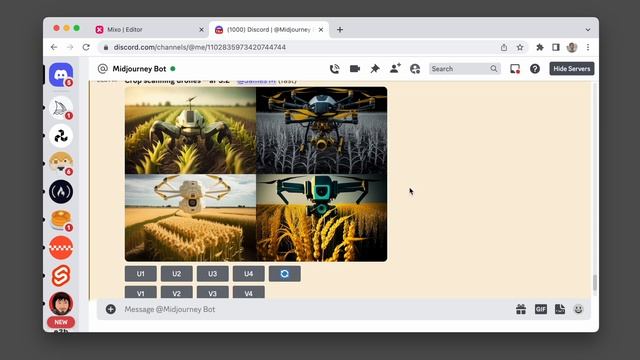Close the Mixo Editor tab
This screenshot has width=640, height=360.
(x=201, y=29)
